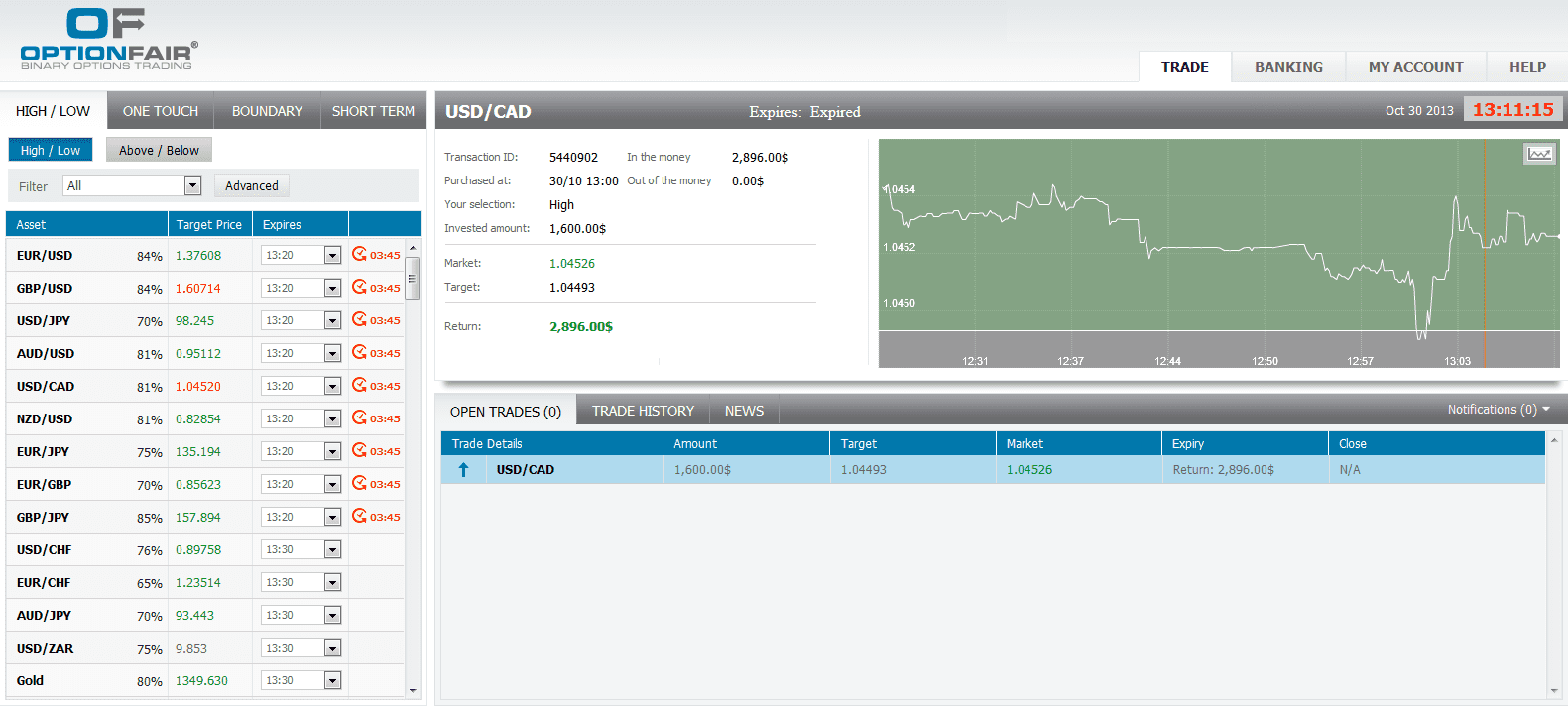
Task: Click the chart type icon on graph
Action: [1539, 154]
